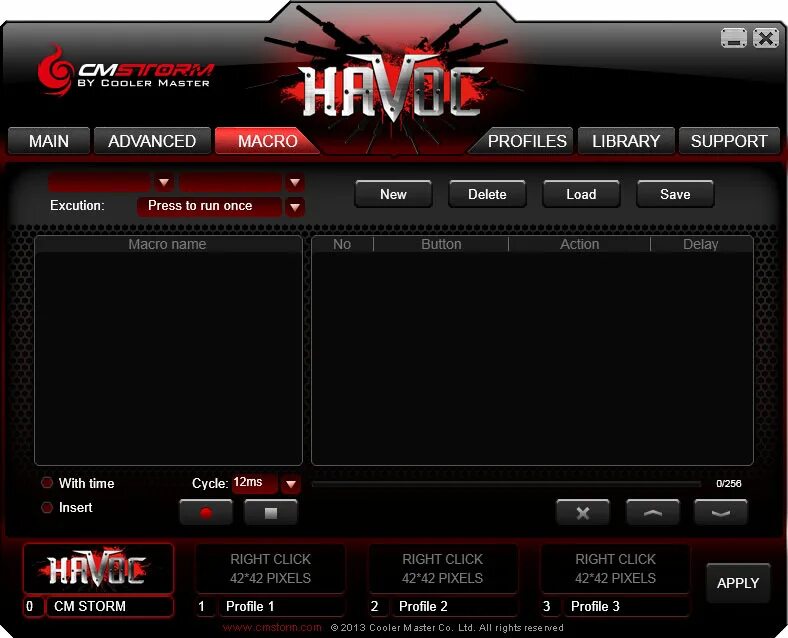Viewport: 788px width, 638px height.
Task: Expand the Excution mode dropdown arrow
Action: (295, 206)
